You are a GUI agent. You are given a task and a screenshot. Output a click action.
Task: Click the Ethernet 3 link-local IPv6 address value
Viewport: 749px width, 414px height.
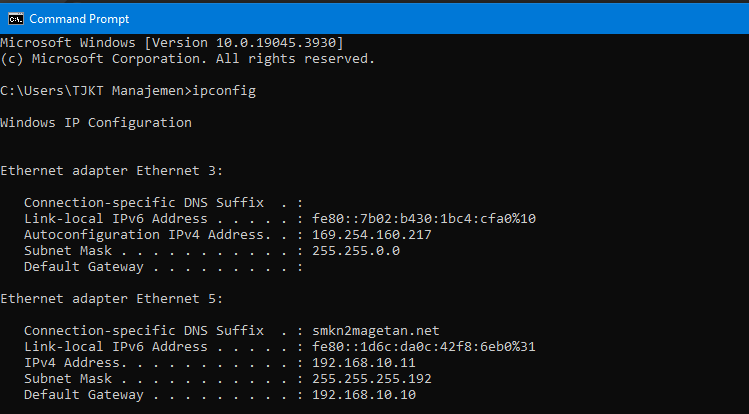[426, 219]
